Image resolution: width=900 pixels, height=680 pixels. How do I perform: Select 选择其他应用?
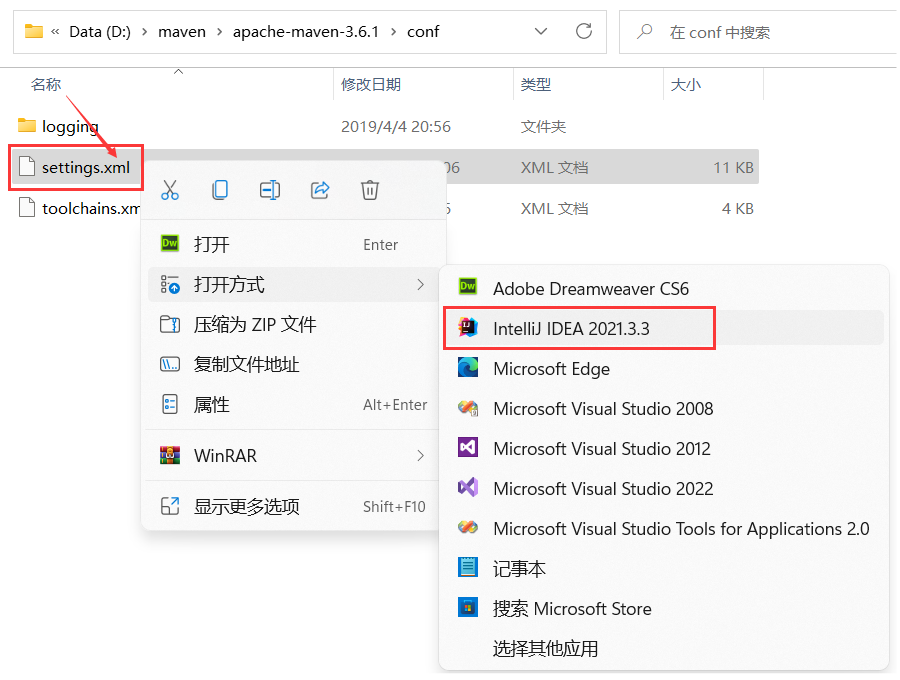664,648
